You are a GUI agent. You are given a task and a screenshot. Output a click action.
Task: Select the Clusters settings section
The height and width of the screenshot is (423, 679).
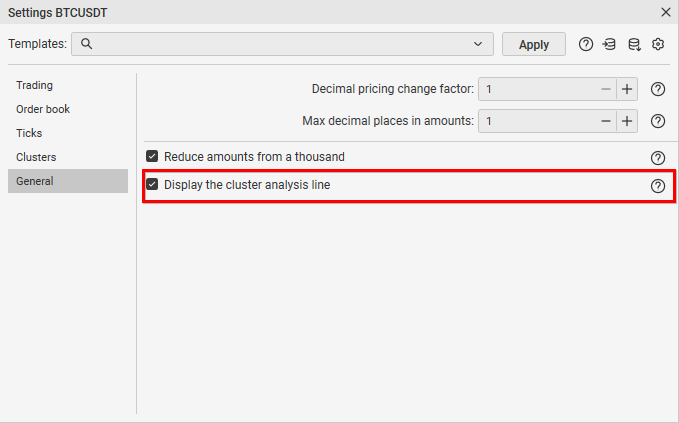pyautogui.click(x=36, y=157)
